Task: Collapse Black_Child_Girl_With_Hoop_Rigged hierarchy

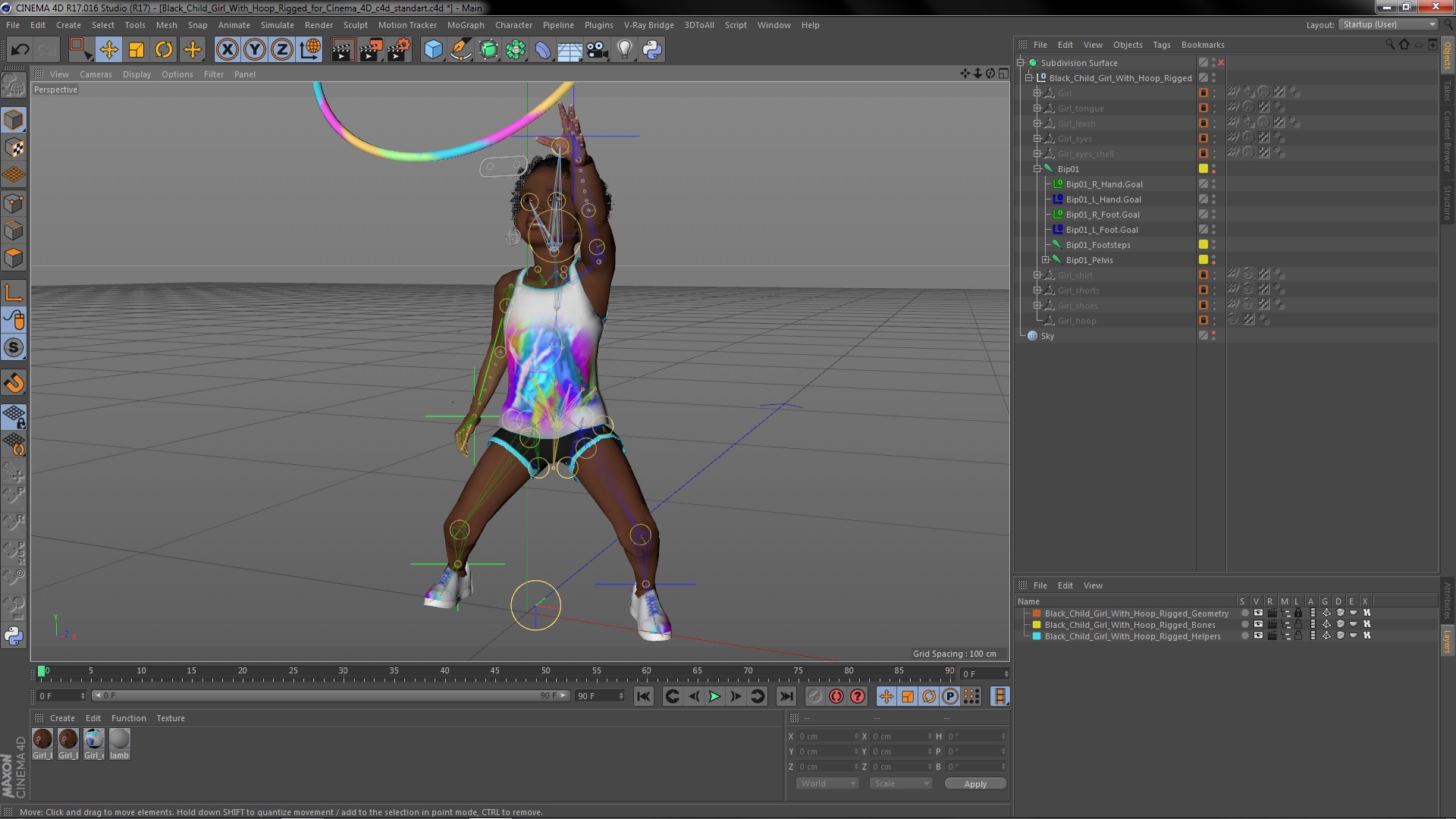Action: [x=1029, y=78]
